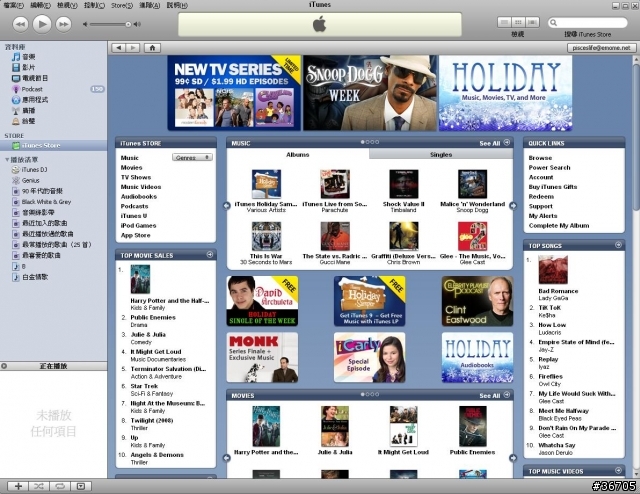Open the Clint Eastwood podcast tile

tap(477, 301)
